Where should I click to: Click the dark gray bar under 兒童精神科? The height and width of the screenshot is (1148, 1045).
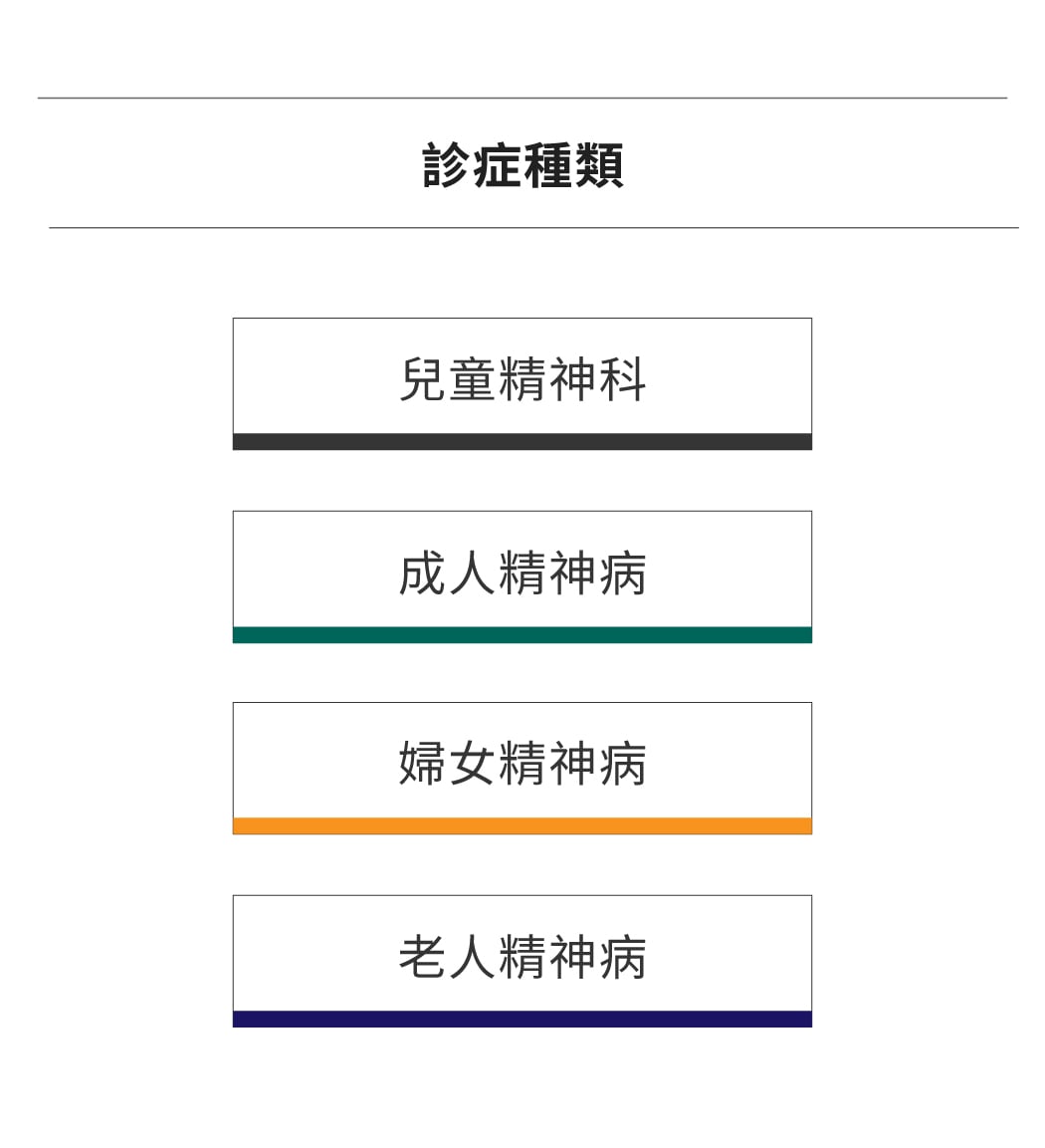pyautogui.click(x=522, y=441)
